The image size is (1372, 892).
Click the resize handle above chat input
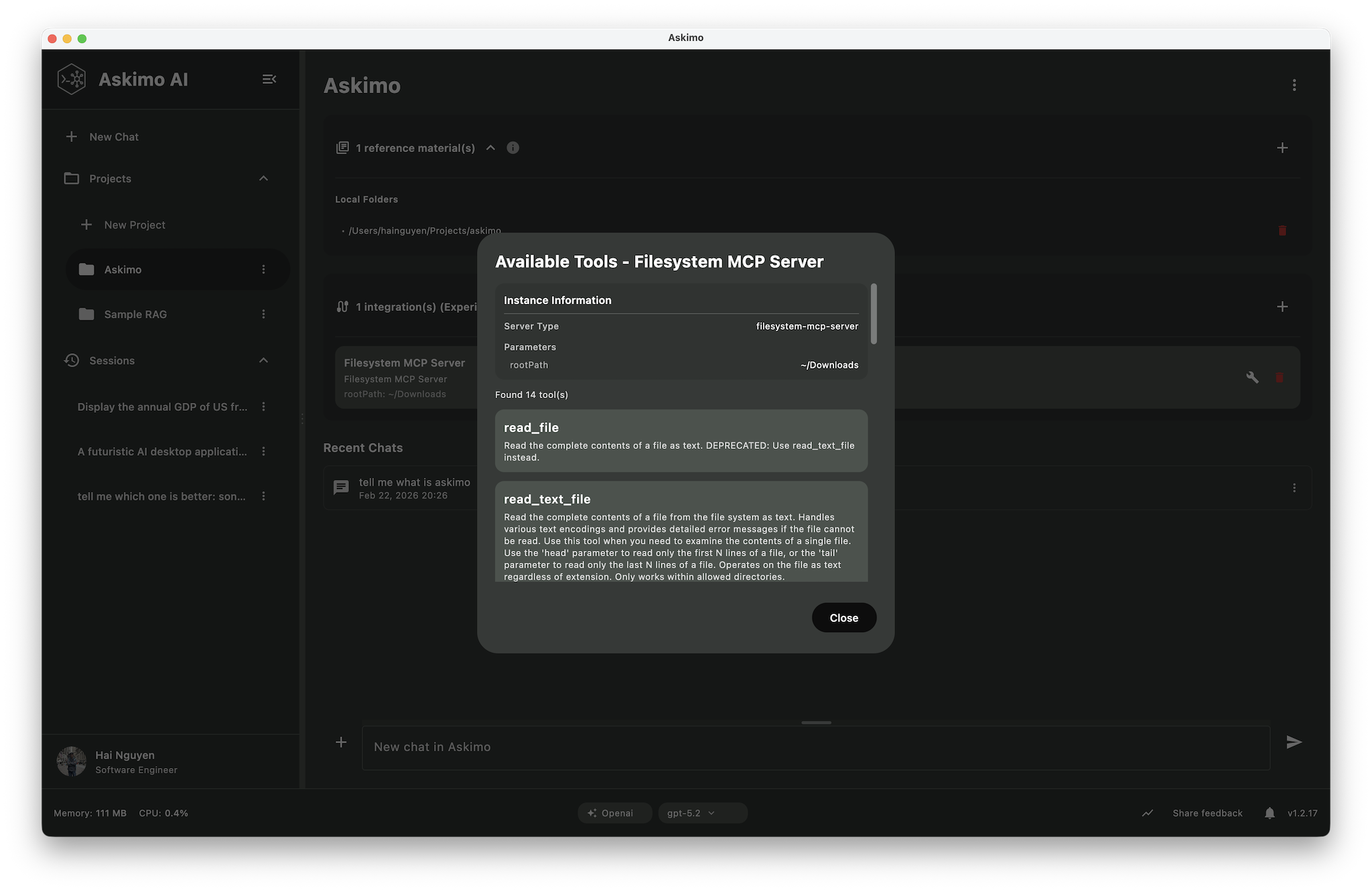pyautogui.click(x=816, y=722)
